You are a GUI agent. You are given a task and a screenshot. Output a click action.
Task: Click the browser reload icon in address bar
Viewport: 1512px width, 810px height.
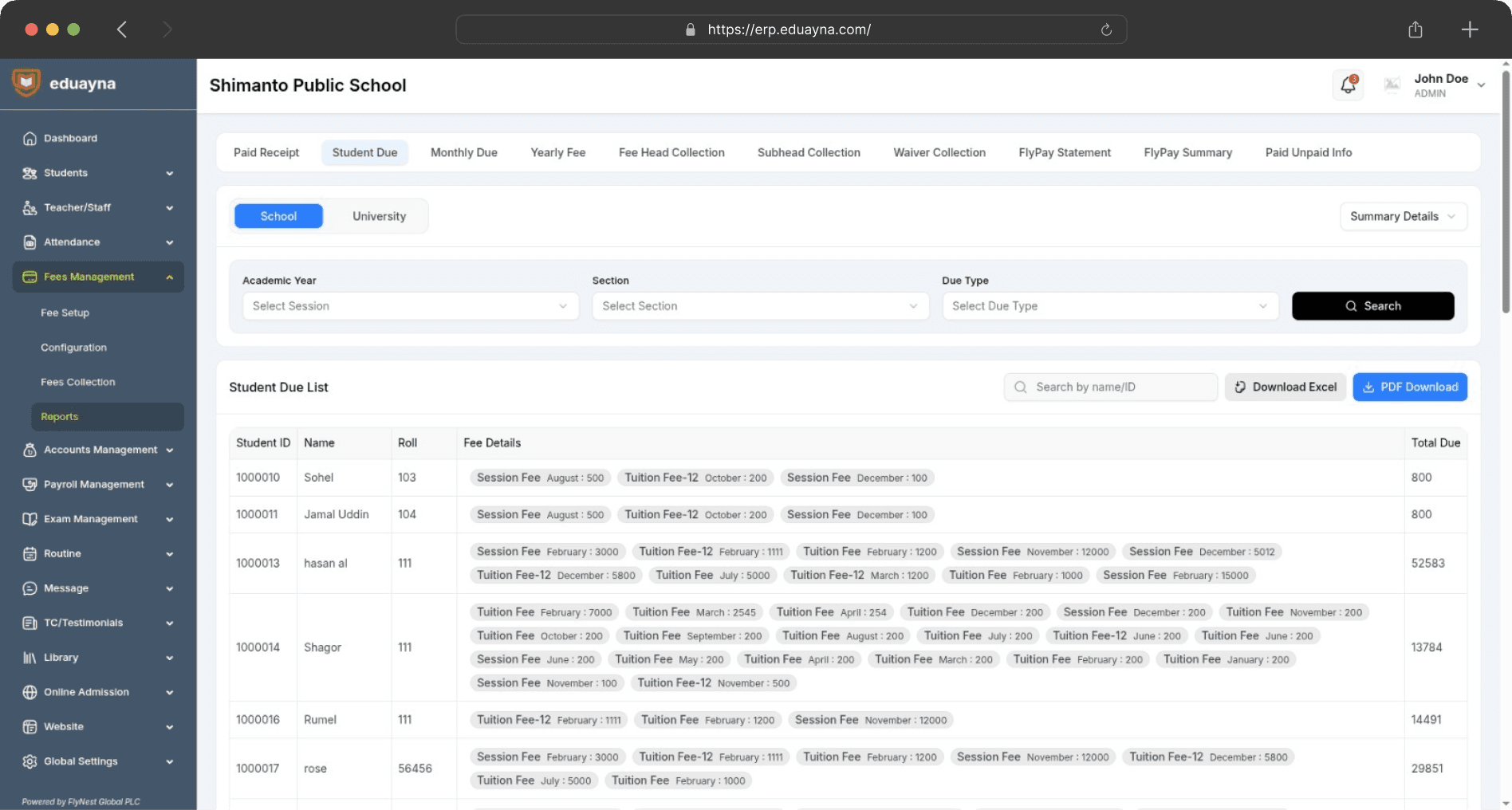1106,29
